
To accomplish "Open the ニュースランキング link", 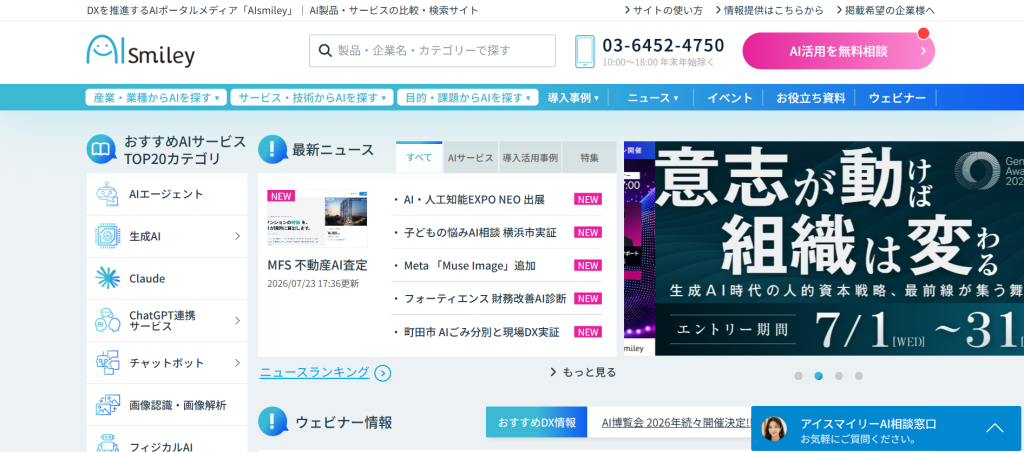I will click(315, 372).
